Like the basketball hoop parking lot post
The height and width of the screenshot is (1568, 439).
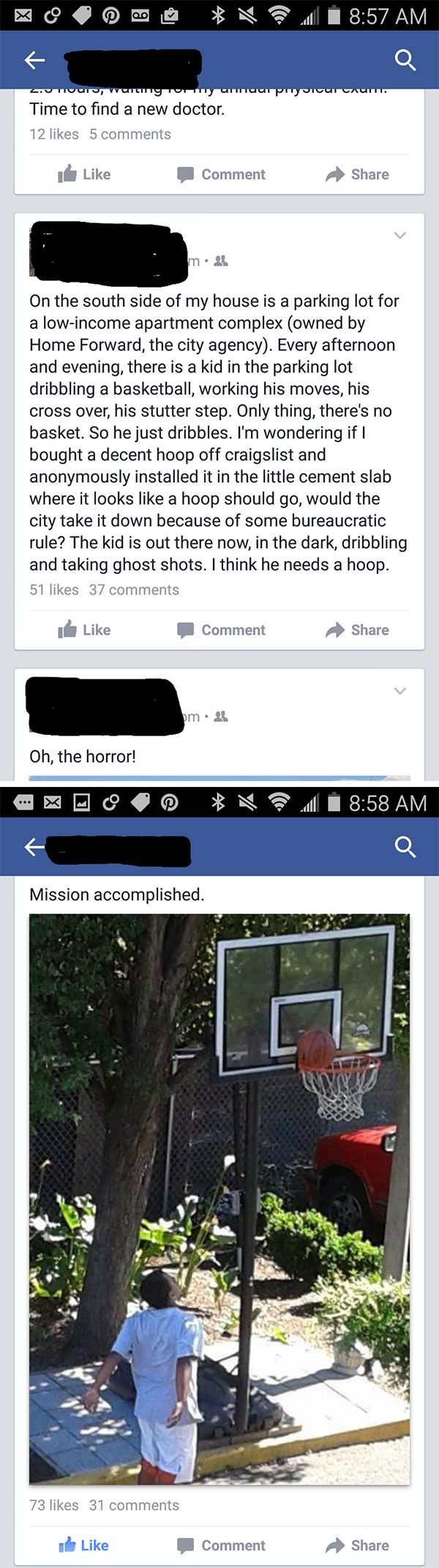[84, 630]
